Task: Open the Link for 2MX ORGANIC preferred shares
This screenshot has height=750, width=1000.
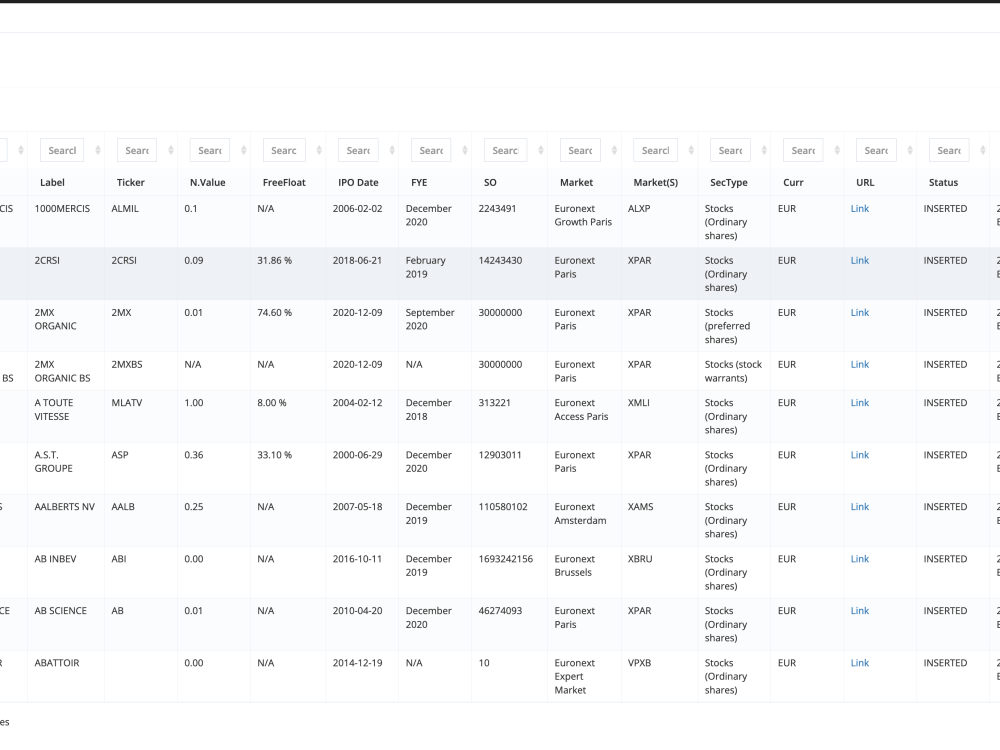Action: pos(860,312)
